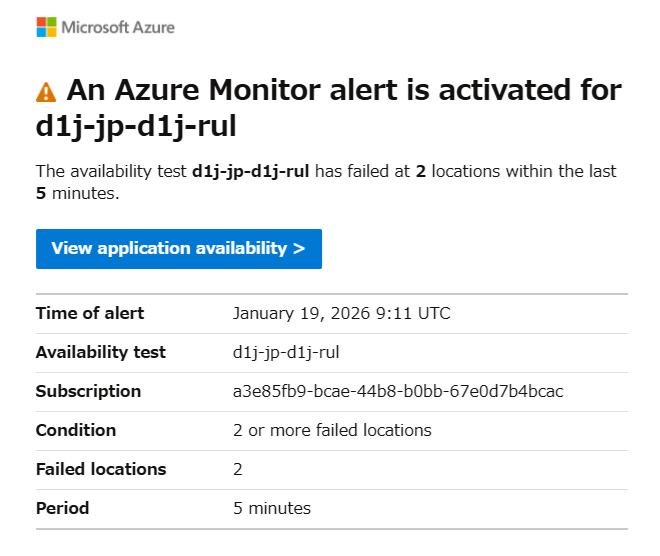The image size is (660, 556).
Task: Click the Condition row label
Action: click(76, 430)
